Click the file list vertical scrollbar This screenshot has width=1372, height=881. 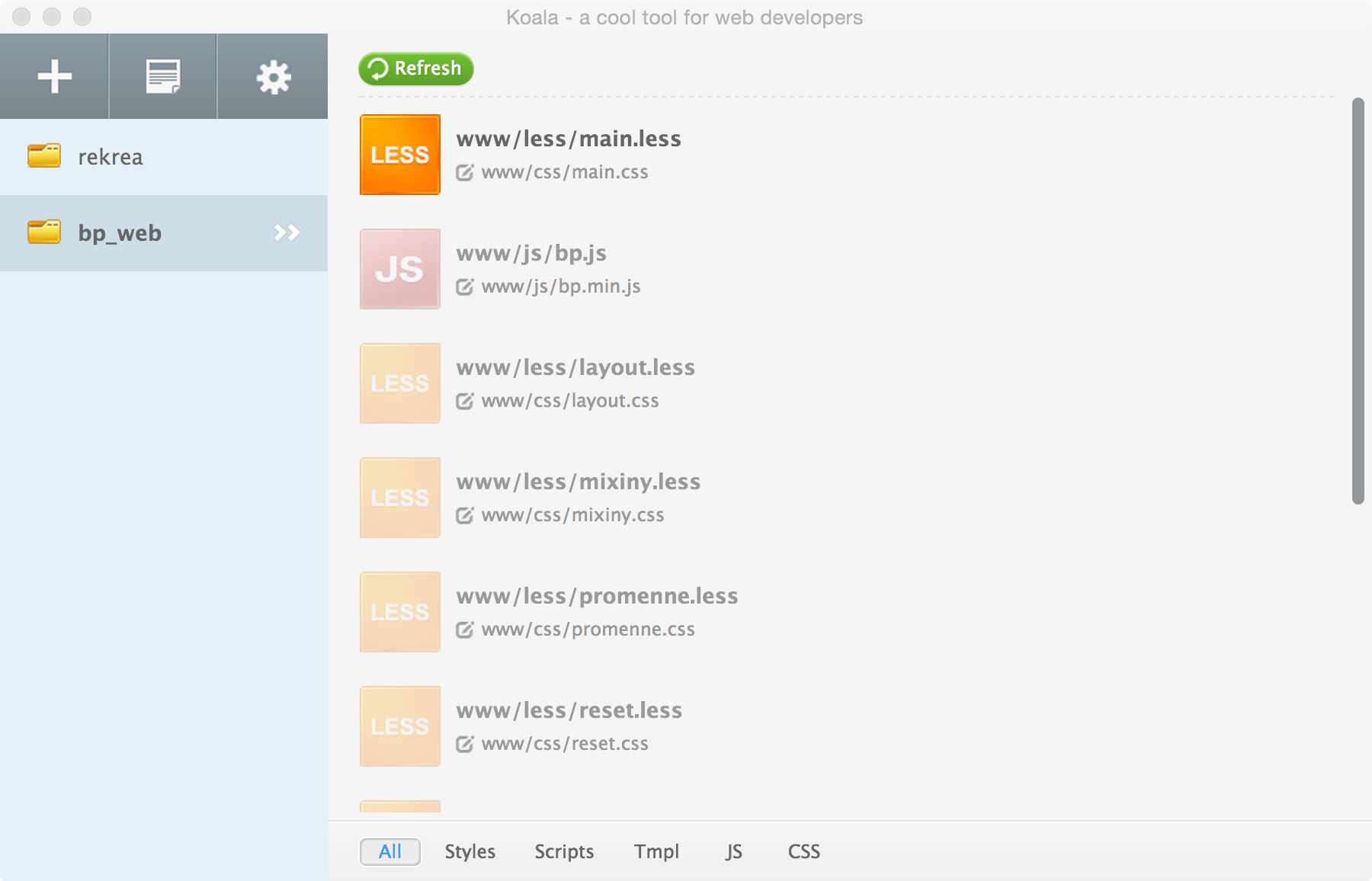click(x=1358, y=301)
